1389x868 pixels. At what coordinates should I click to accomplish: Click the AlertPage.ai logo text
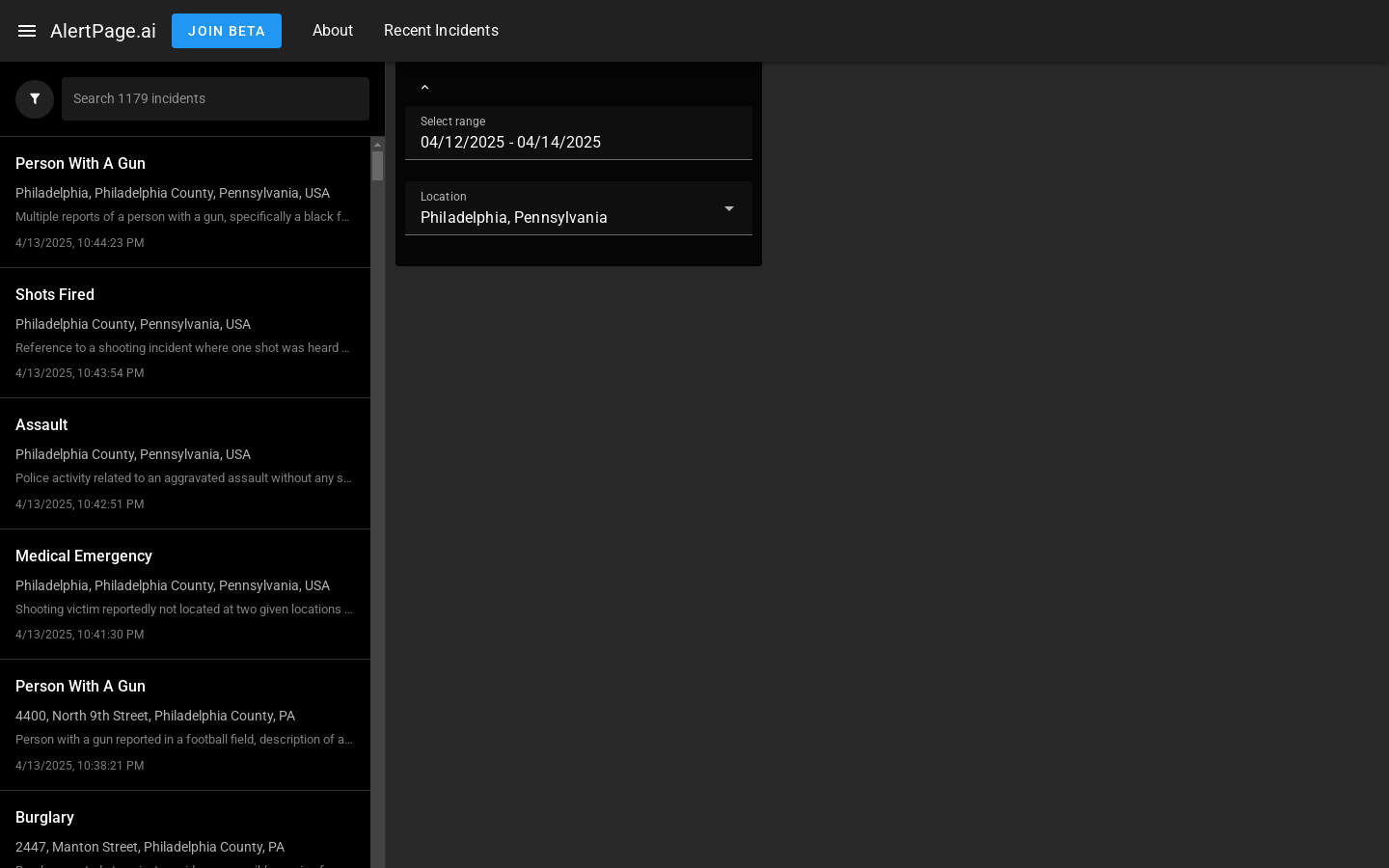[103, 31]
